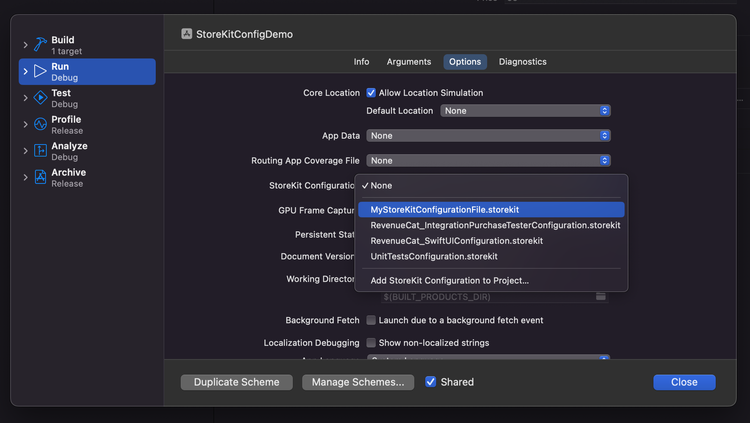The height and width of the screenshot is (423, 750).
Task: Toggle Allow Location Simulation checkbox
Action: (371, 93)
